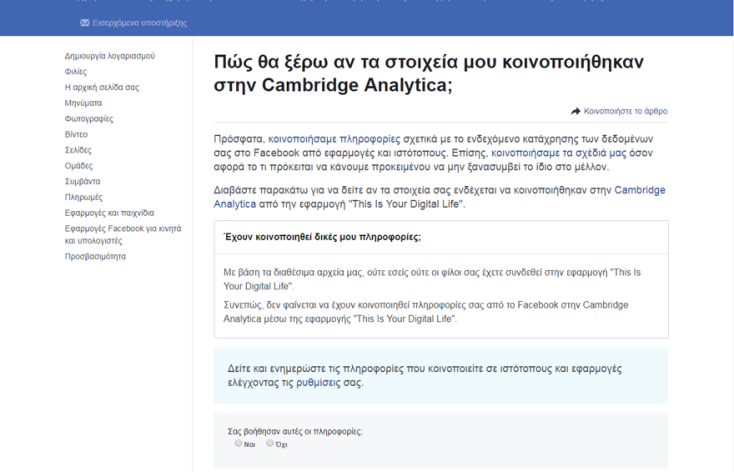Screen dimensions: 734x472
Task: Select 'Μηνύματα' in the sidebar
Action: pyautogui.click(x=83, y=102)
